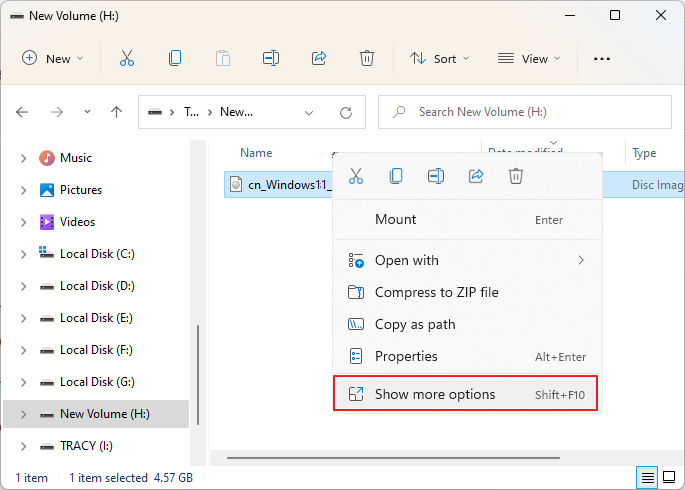Switch to the details view layout icon

(647, 477)
